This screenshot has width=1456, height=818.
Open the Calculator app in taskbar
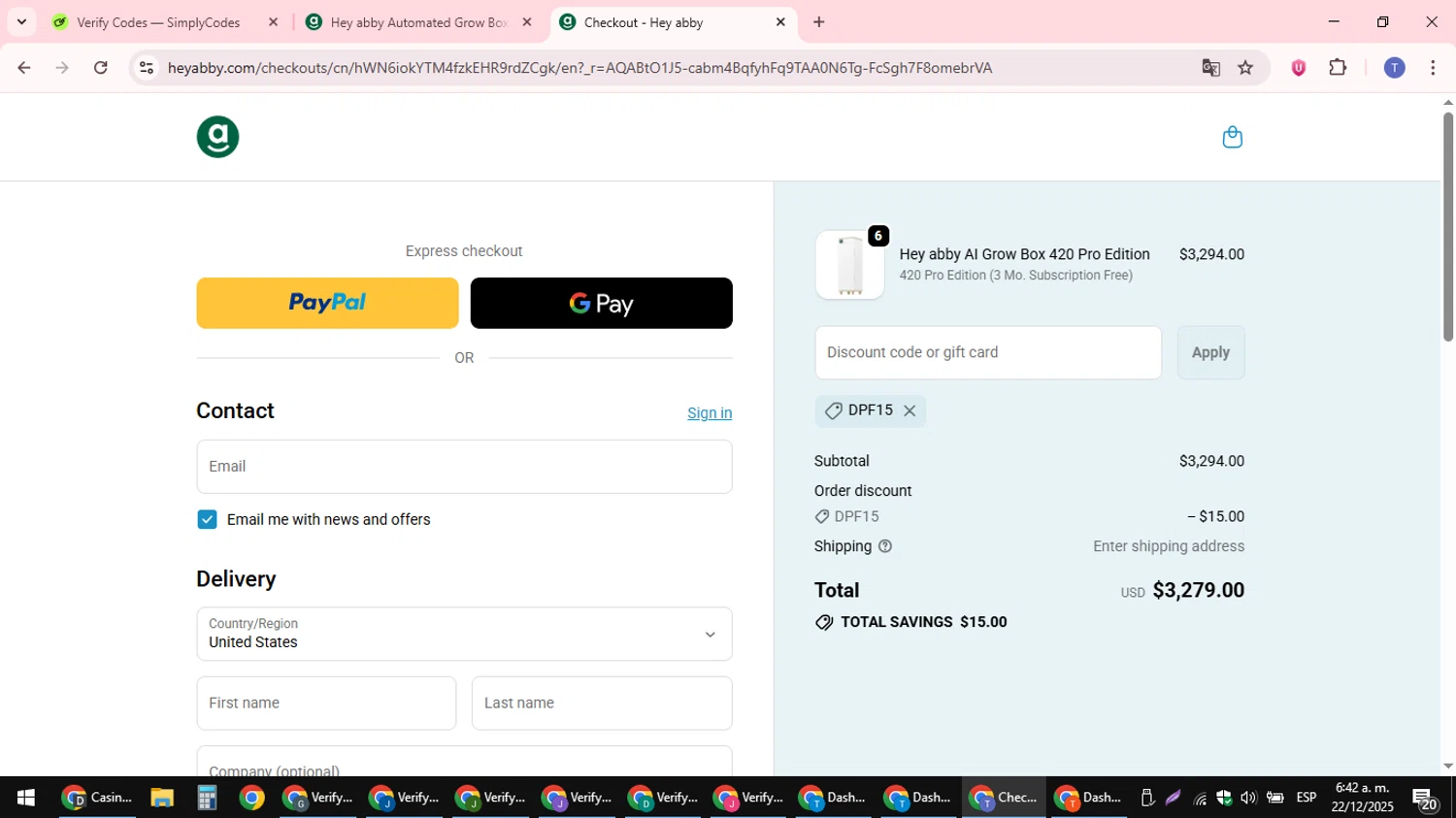pos(206,798)
